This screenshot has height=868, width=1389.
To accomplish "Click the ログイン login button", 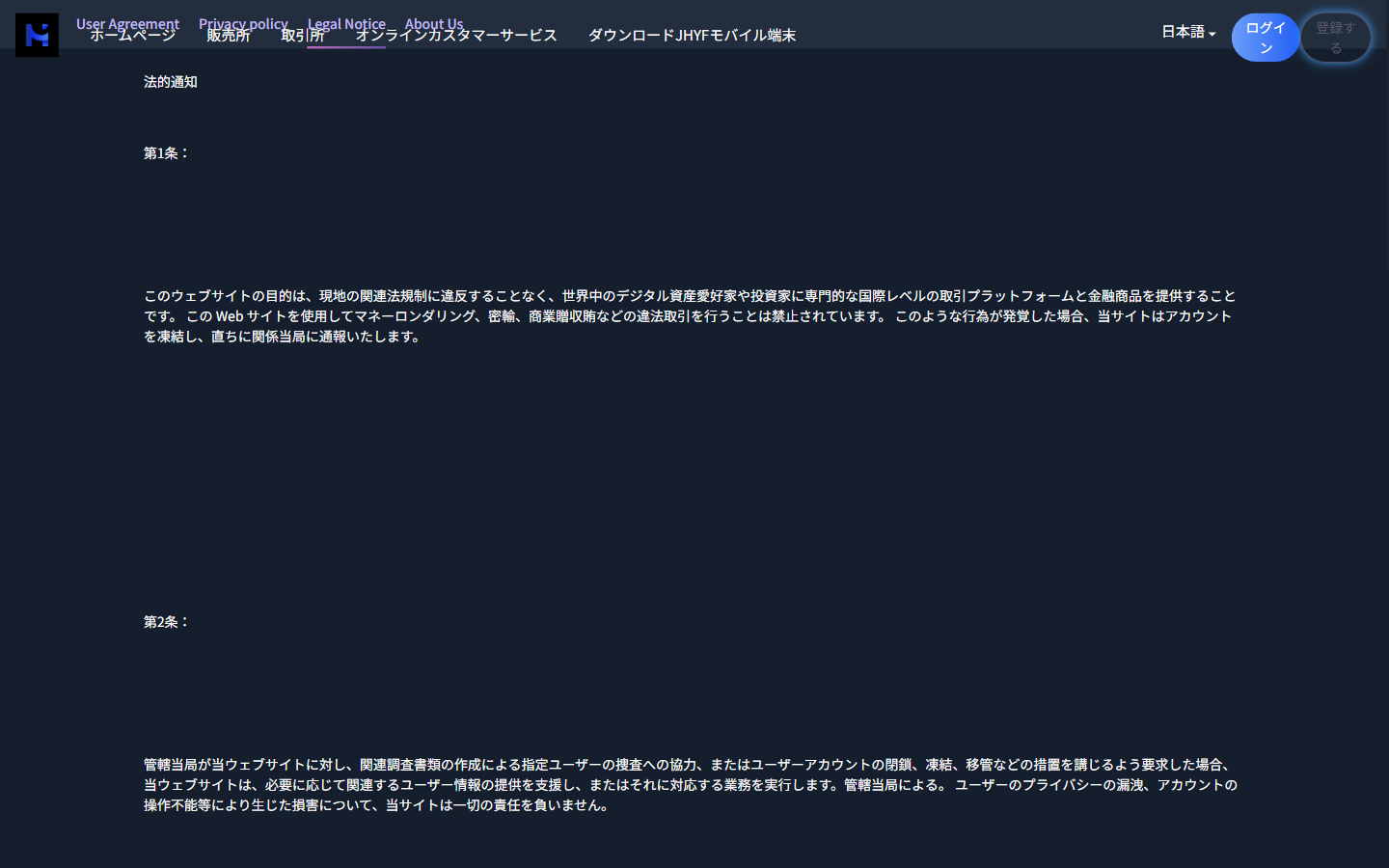I will (1266, 38).
